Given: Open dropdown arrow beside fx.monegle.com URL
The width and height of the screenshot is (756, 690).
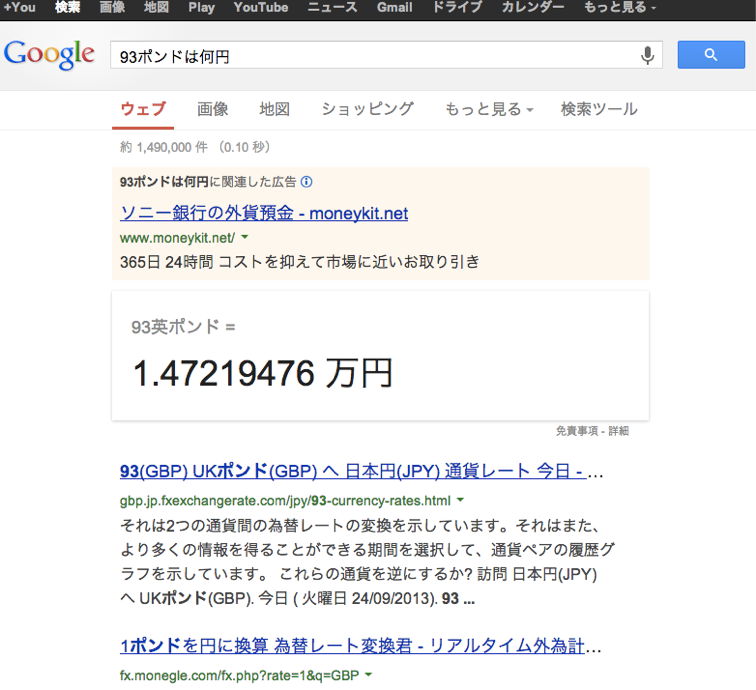Looking at the screenshot, I should [368, 675].
